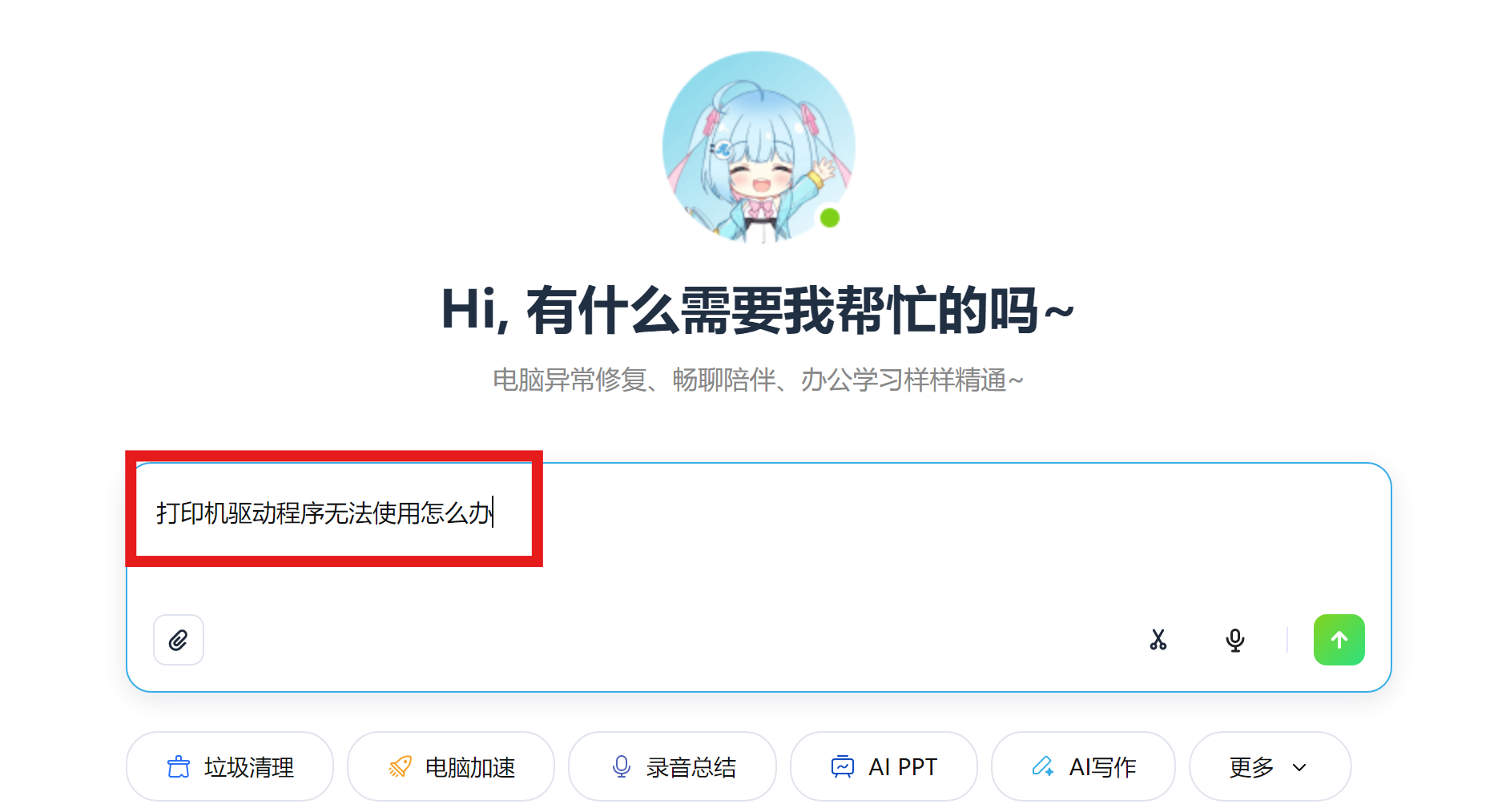Activate the microphone voice input
The width and height of the screenshot is (1498, 812).
click(x=1235, y=640)
